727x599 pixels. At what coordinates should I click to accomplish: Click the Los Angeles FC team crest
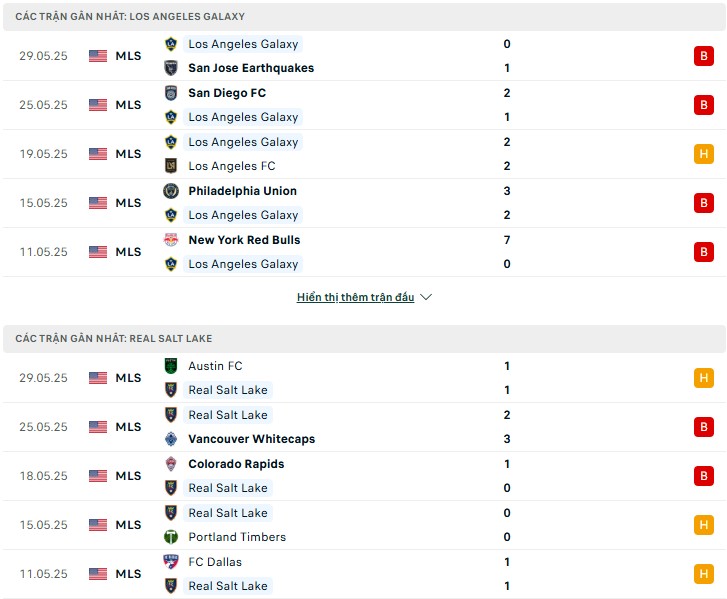171,166
